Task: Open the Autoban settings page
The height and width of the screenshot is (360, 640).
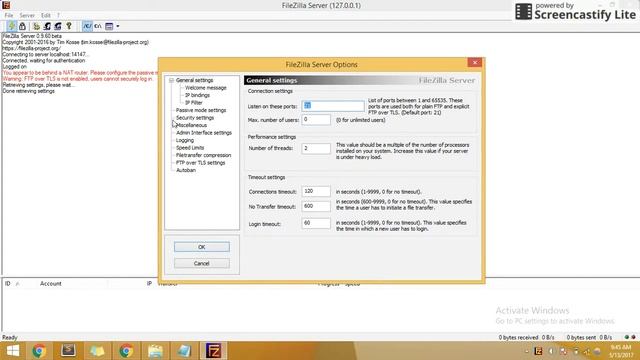Action: [186, 170]
